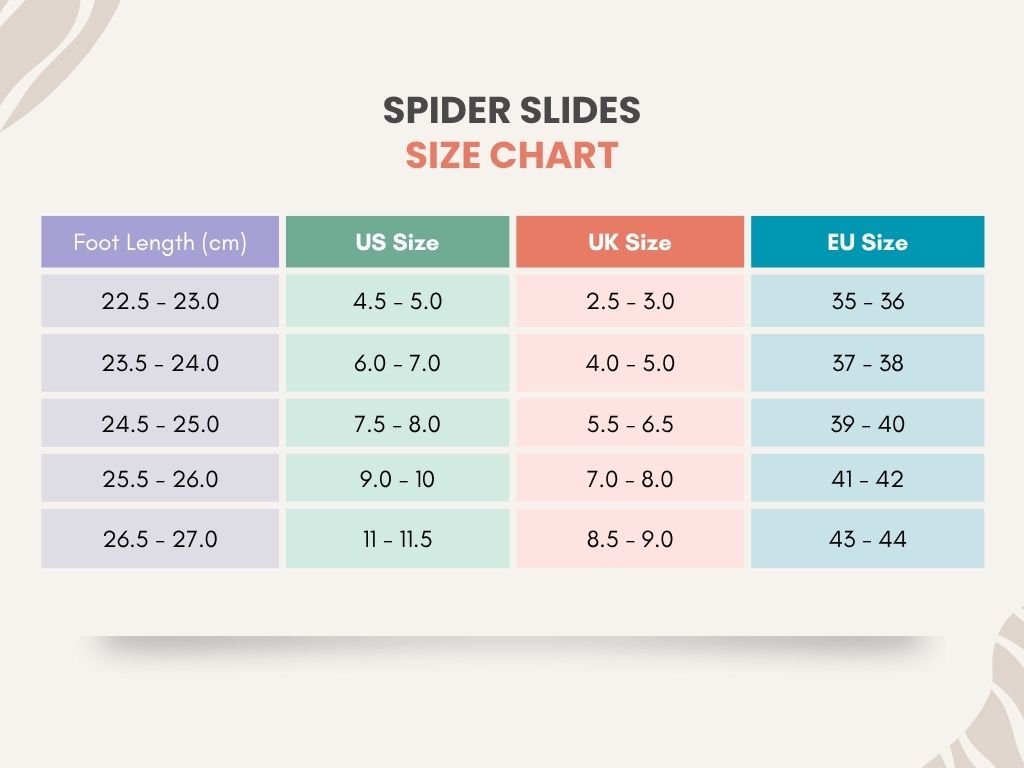The width and height of the screenshot is (1024, 768).
Task: Select EU size cell 43 - 44
Action: [x=867, y=539]
